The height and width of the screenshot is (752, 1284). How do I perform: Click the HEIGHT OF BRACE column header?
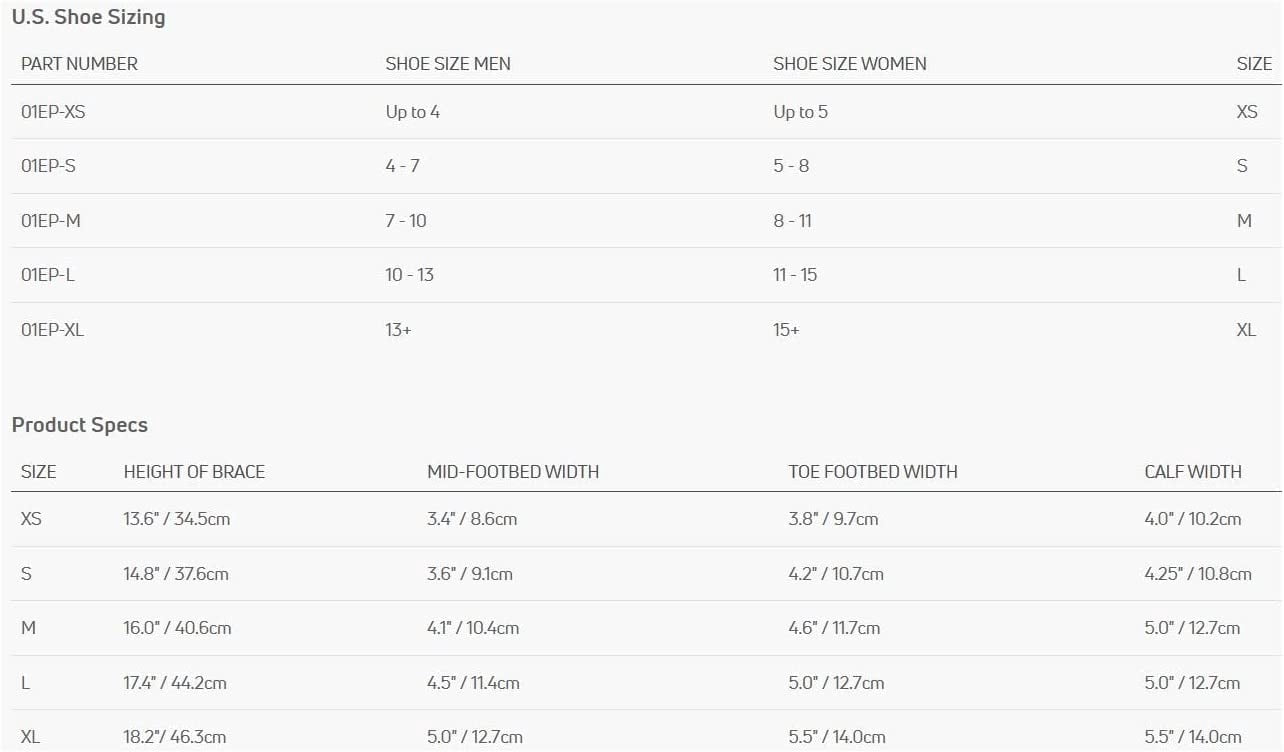[x=194, y=472]
